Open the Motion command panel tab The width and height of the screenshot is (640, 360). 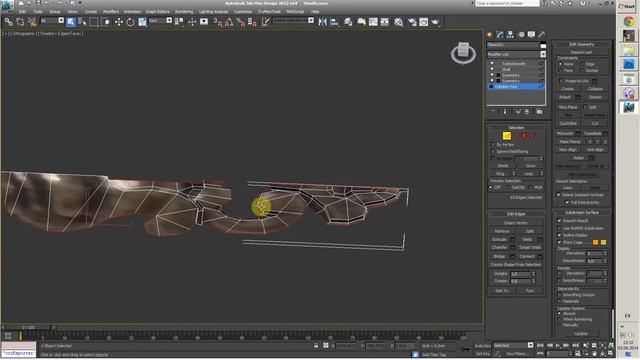[521, 35]
